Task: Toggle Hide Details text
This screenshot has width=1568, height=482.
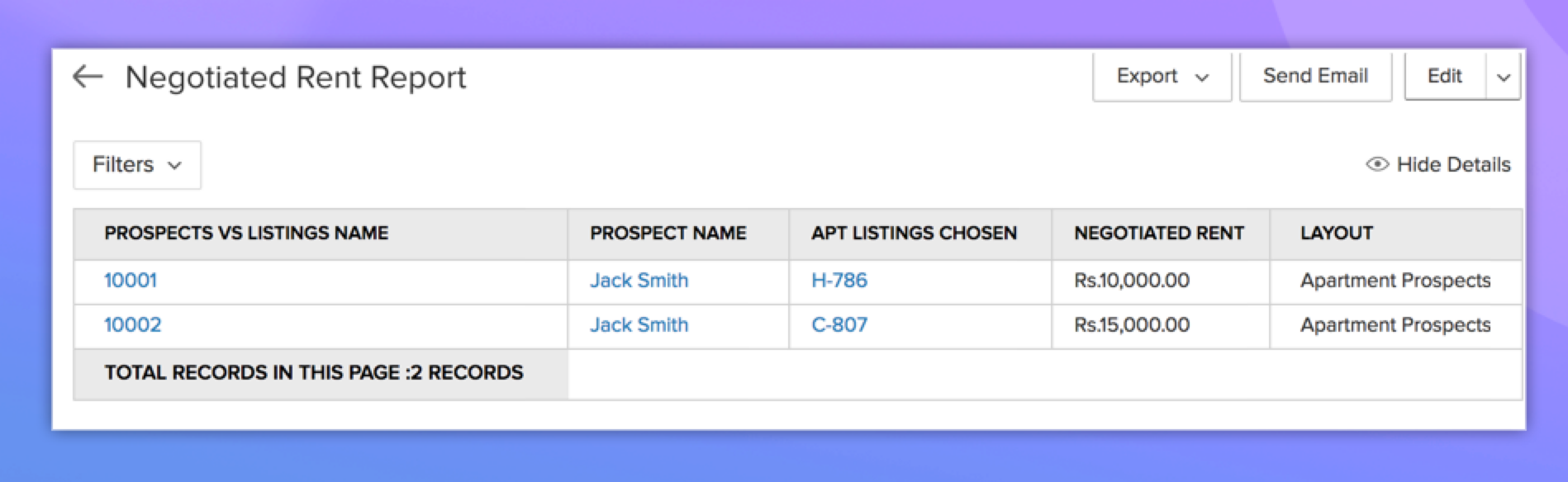Action: click(1453, 164)
